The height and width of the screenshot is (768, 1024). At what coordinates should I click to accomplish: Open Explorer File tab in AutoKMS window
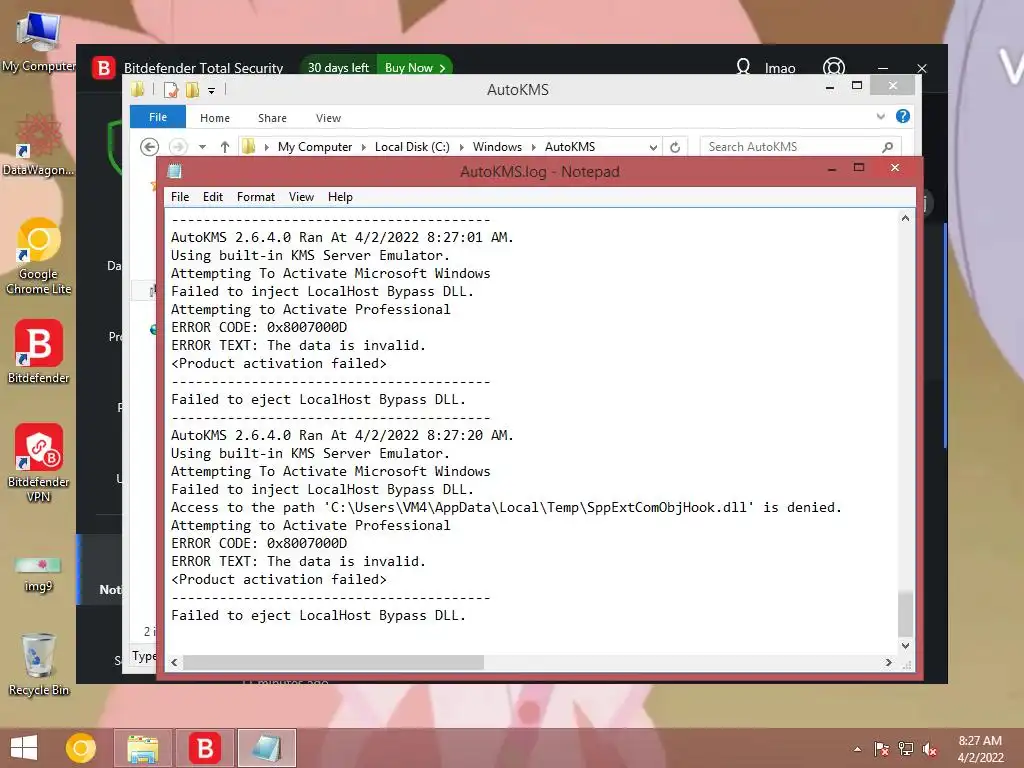[x=158, y=117]
